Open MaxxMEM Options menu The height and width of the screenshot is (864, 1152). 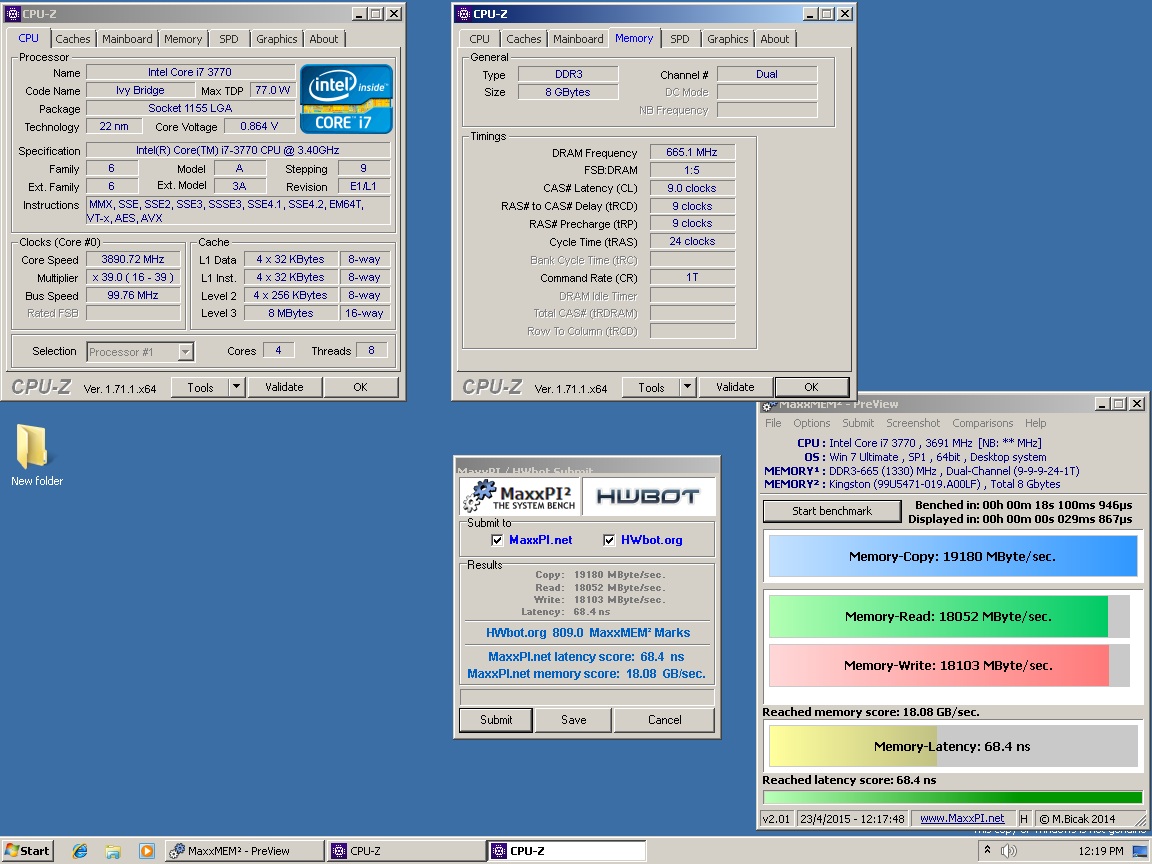point(811,423)
